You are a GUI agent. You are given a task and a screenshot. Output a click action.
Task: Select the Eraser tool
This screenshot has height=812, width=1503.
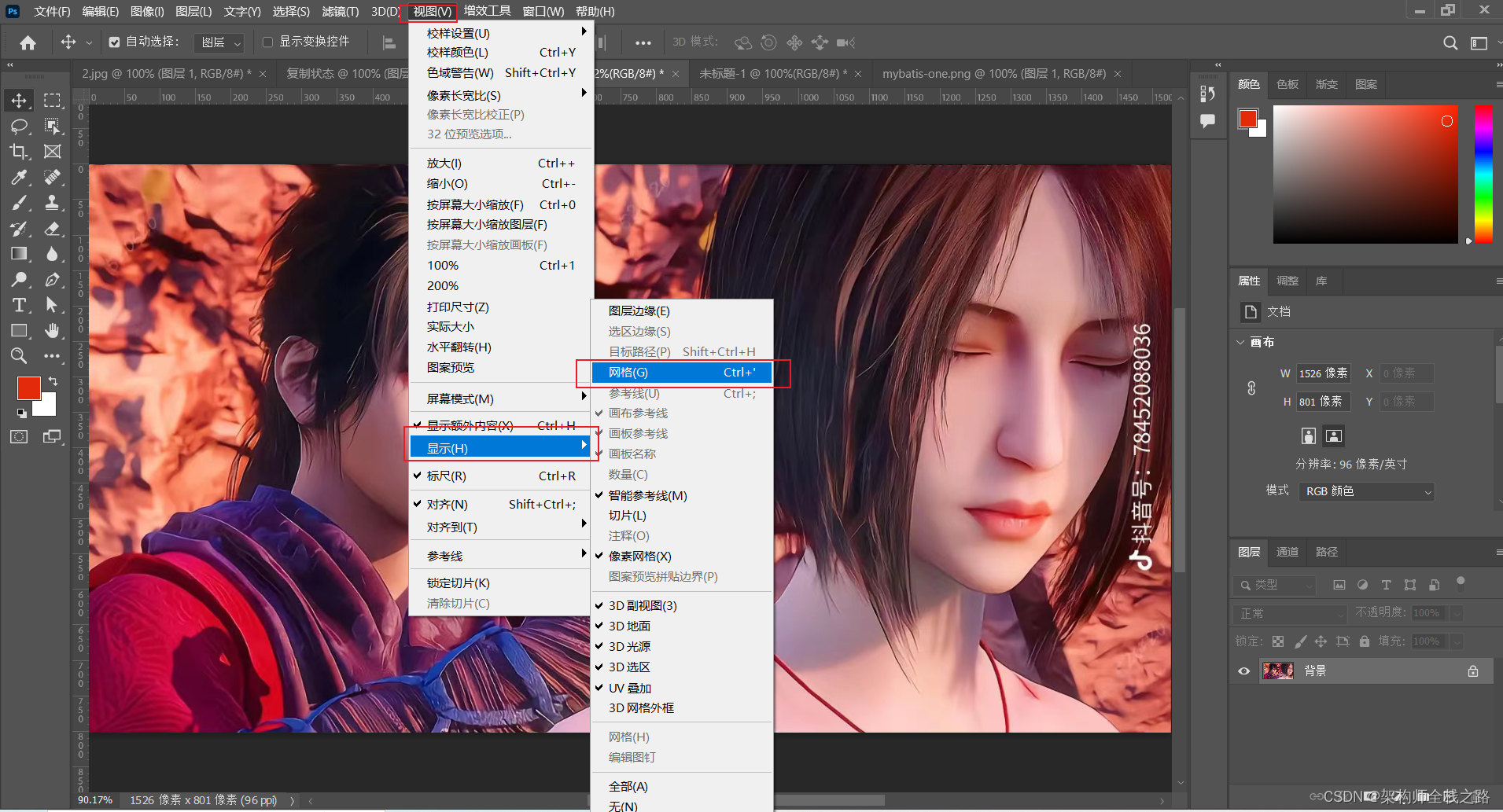52,229
